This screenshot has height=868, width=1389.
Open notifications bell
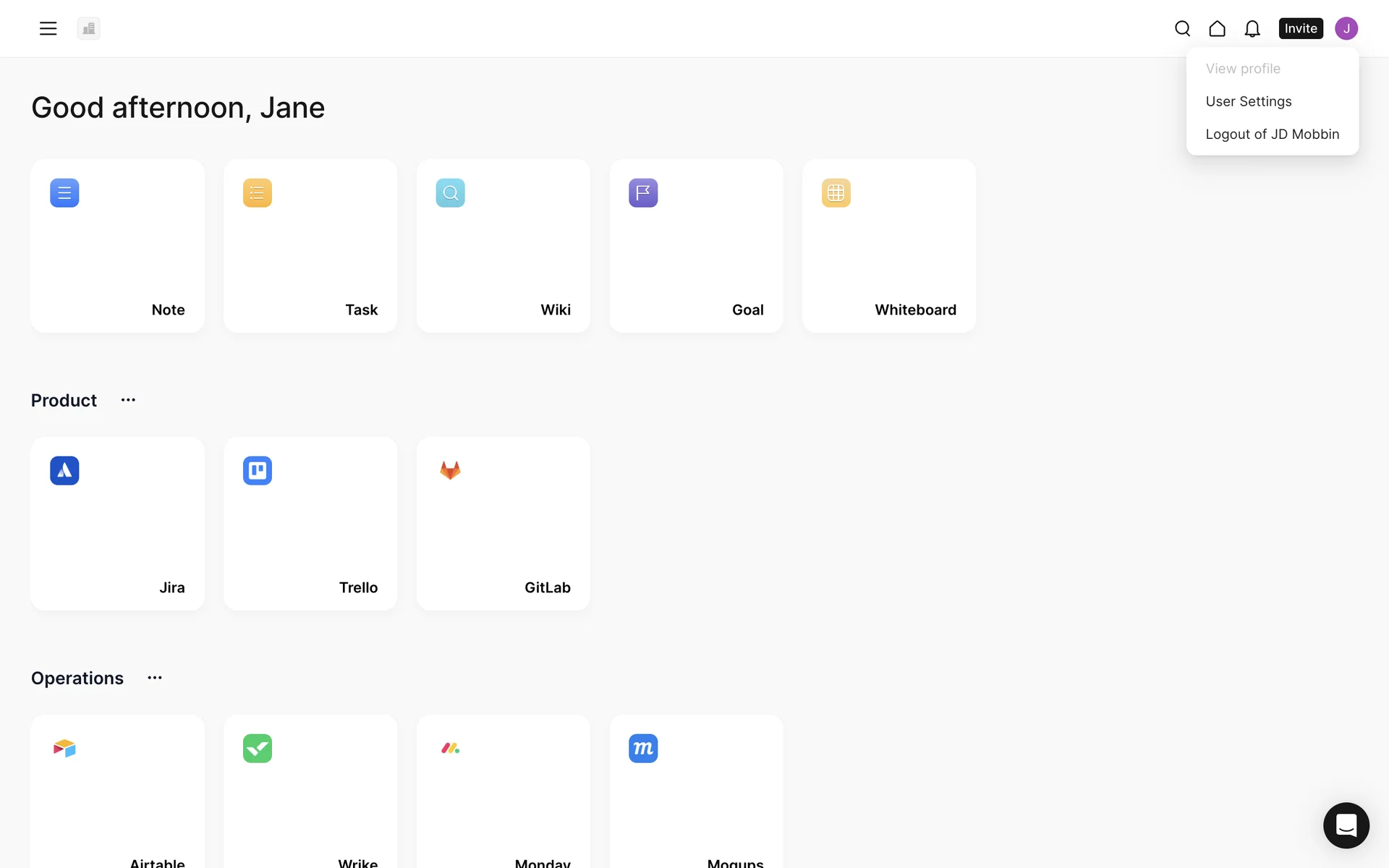[x=1252, y=28]
